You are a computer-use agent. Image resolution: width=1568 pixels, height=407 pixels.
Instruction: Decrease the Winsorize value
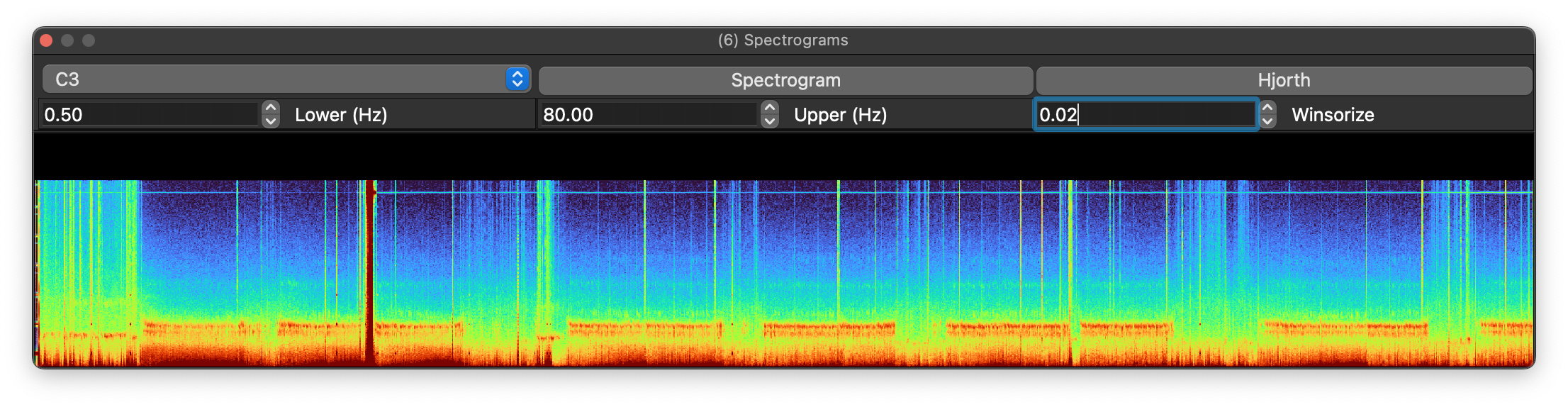click(x=1268, y=121)
